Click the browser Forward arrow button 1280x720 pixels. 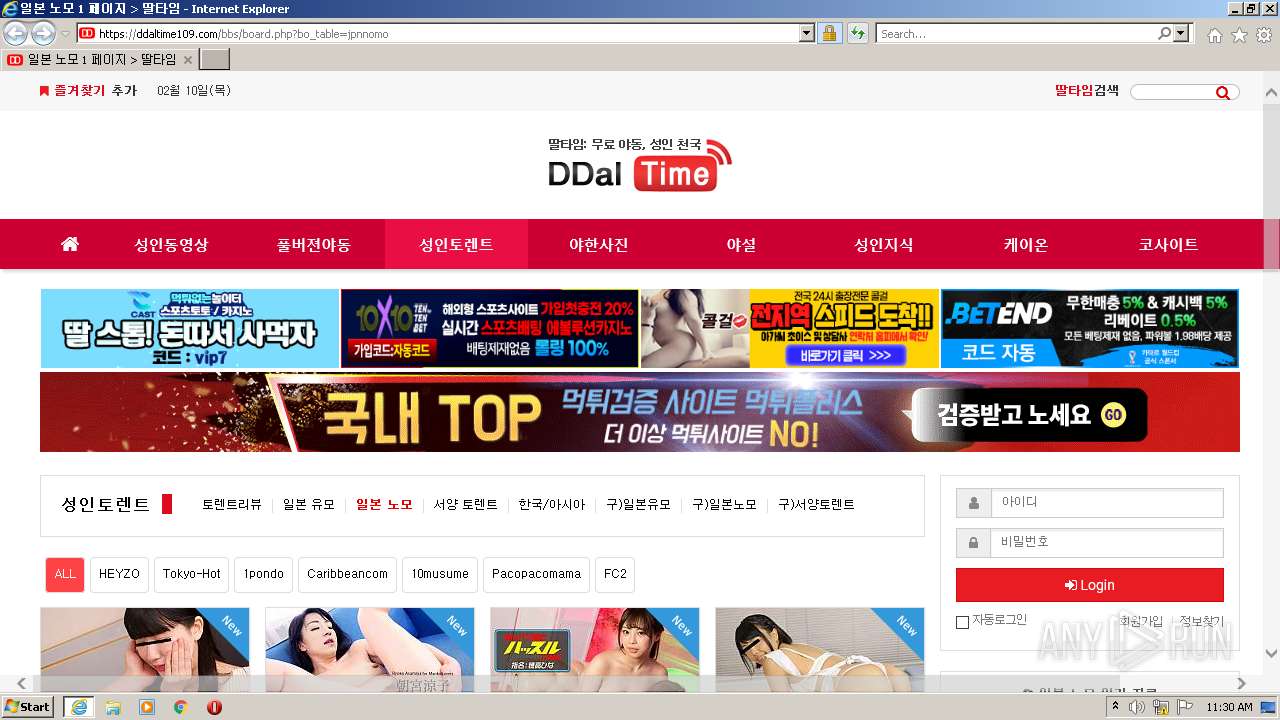tap(43, 33)
